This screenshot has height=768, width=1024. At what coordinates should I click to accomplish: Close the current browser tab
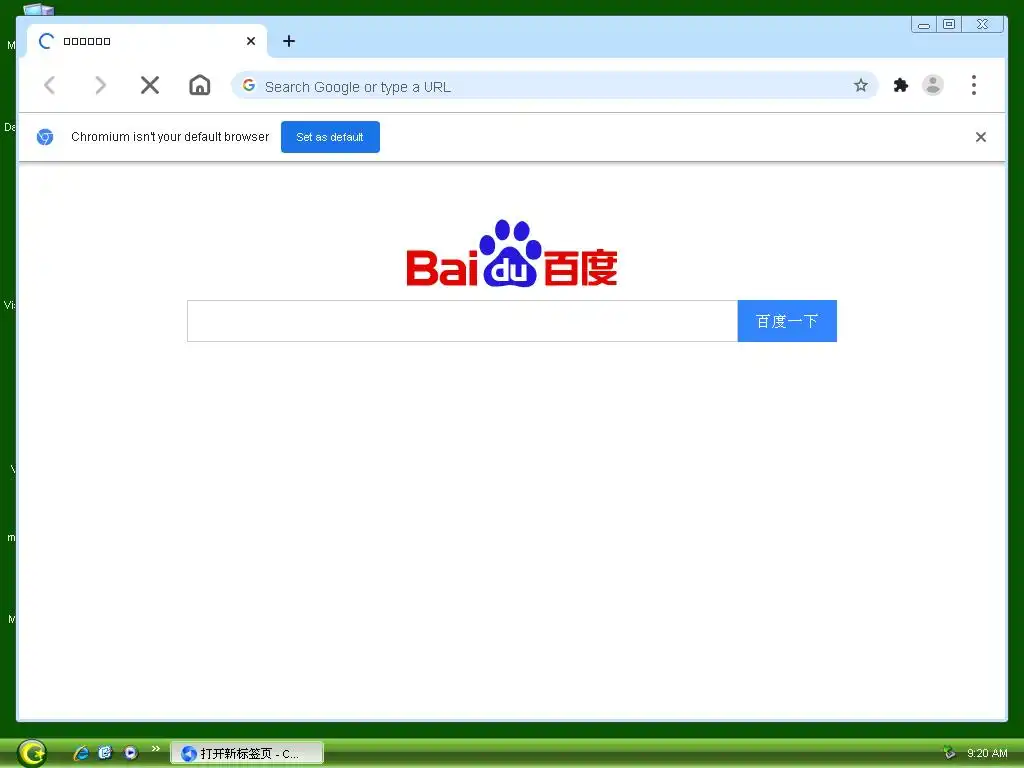click(251, 41)
